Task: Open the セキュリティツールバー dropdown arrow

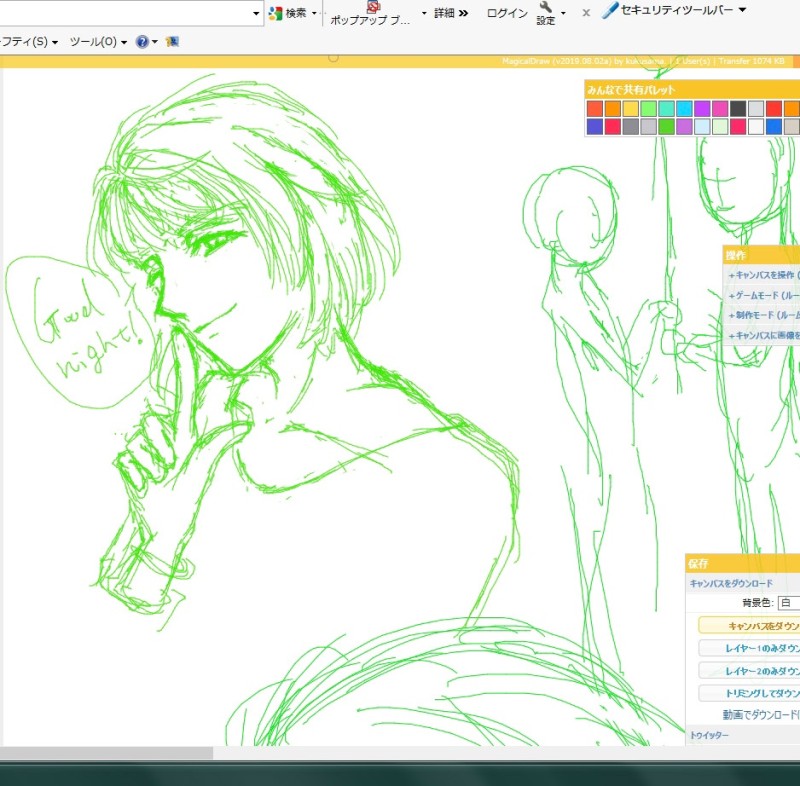Action: 742,10
